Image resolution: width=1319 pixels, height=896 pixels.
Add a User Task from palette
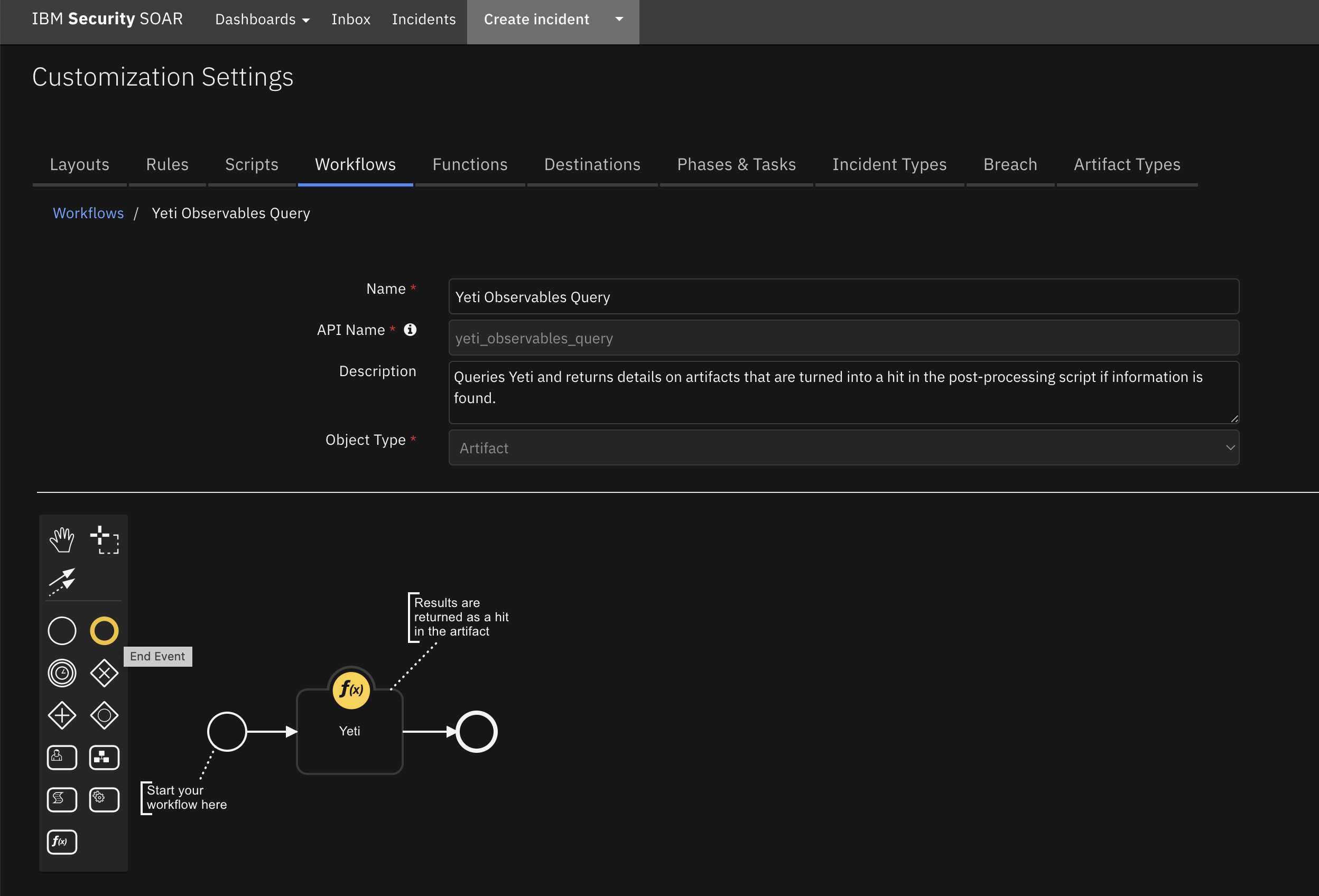tap(62, 758)
